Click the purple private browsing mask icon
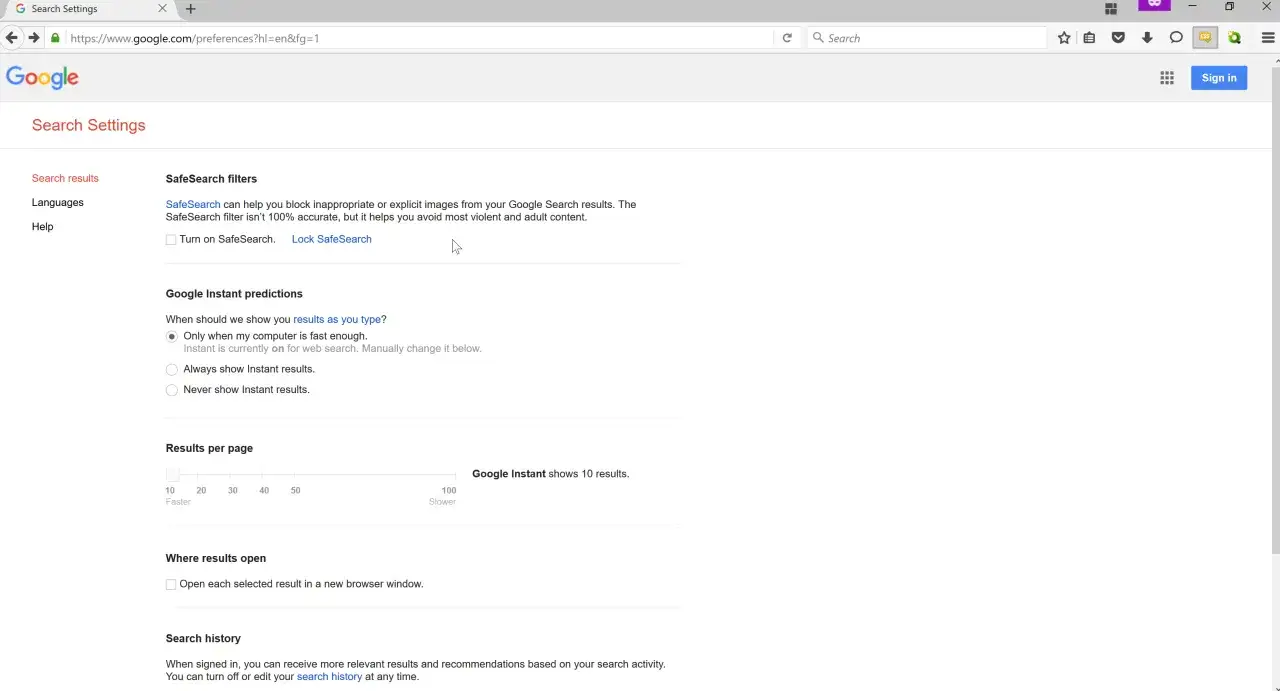Image resolution: width=1280 pixels, height=691 pixels. click(x=1154, y=5)
